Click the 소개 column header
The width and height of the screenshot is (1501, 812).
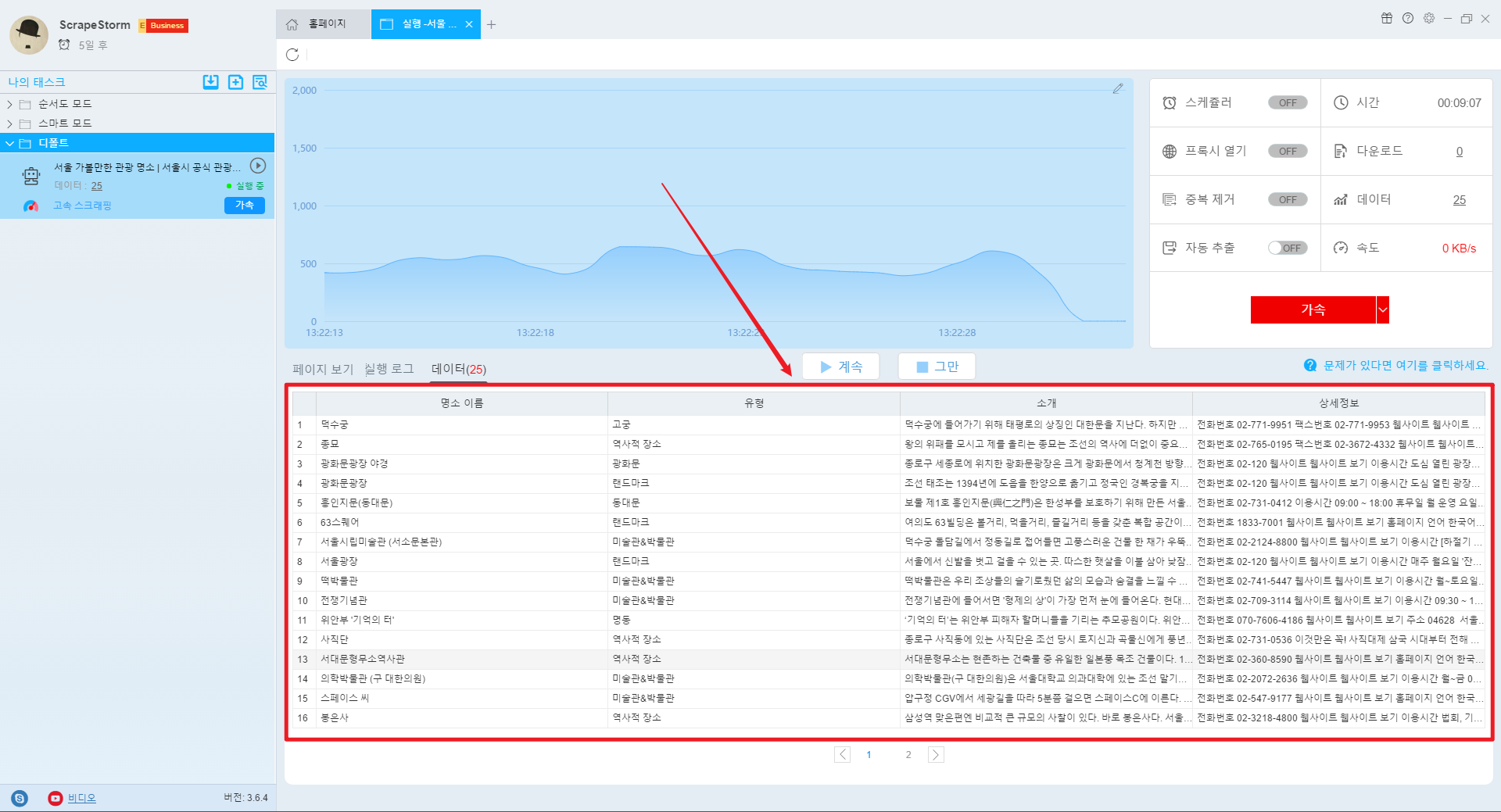(x=1047, y=403)
